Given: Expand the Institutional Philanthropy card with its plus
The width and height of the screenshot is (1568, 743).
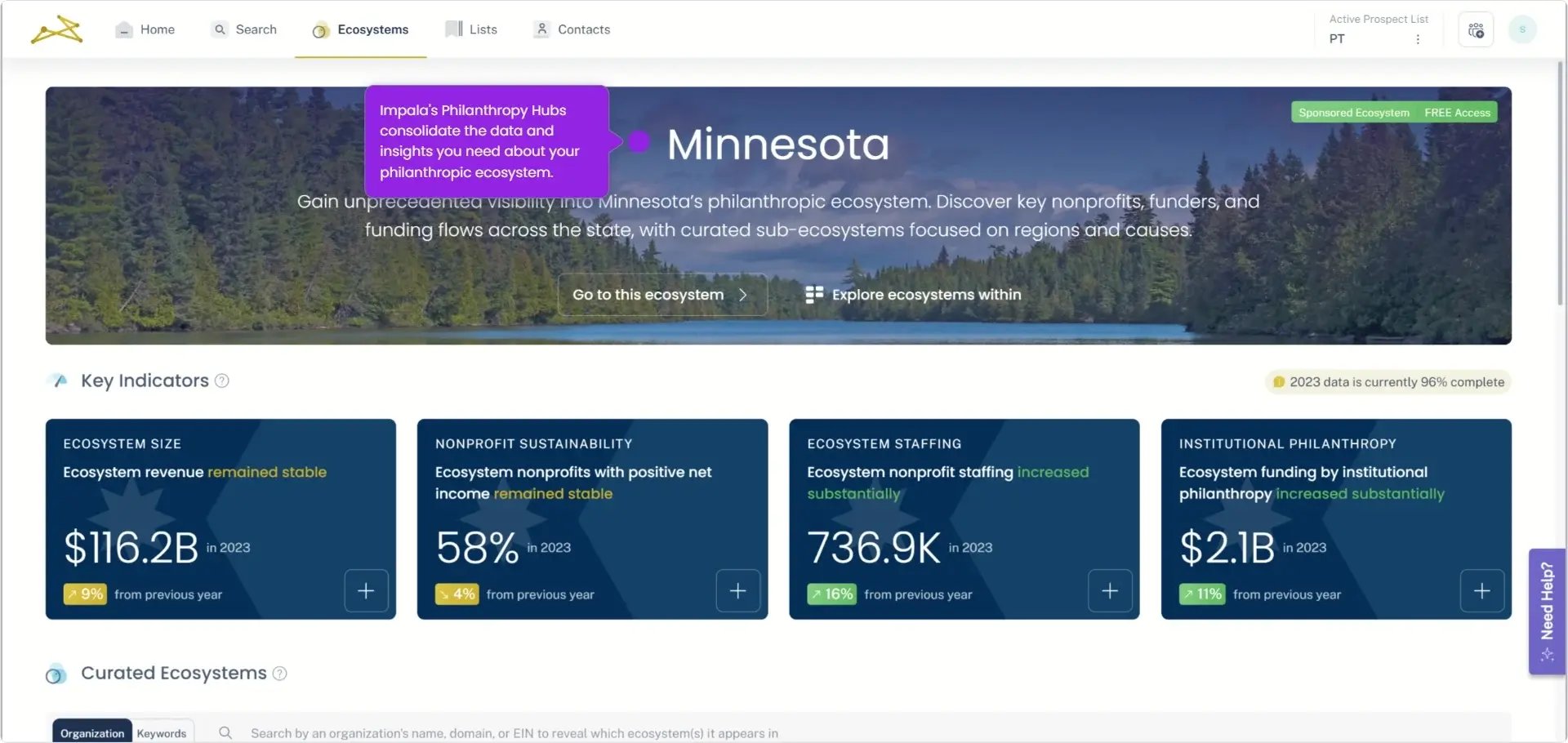Looking at the screenshot, I should pyautogui.click(x=1482, y=590).
